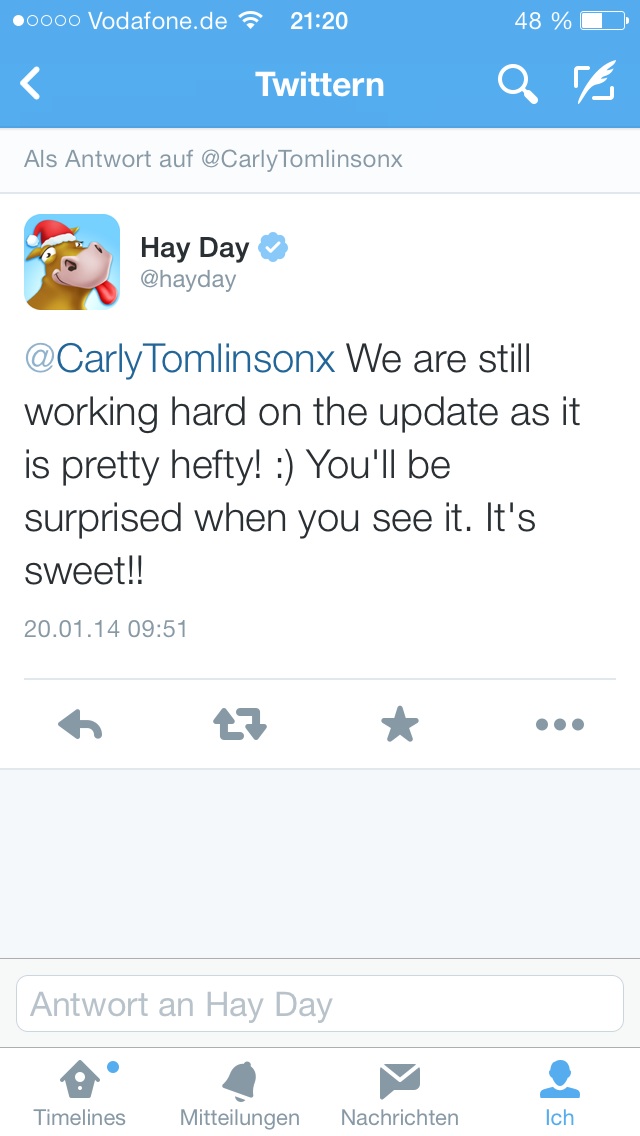The image size is (640, 1136).
Task: Compose a new tweet
Action: coord(593,84)
